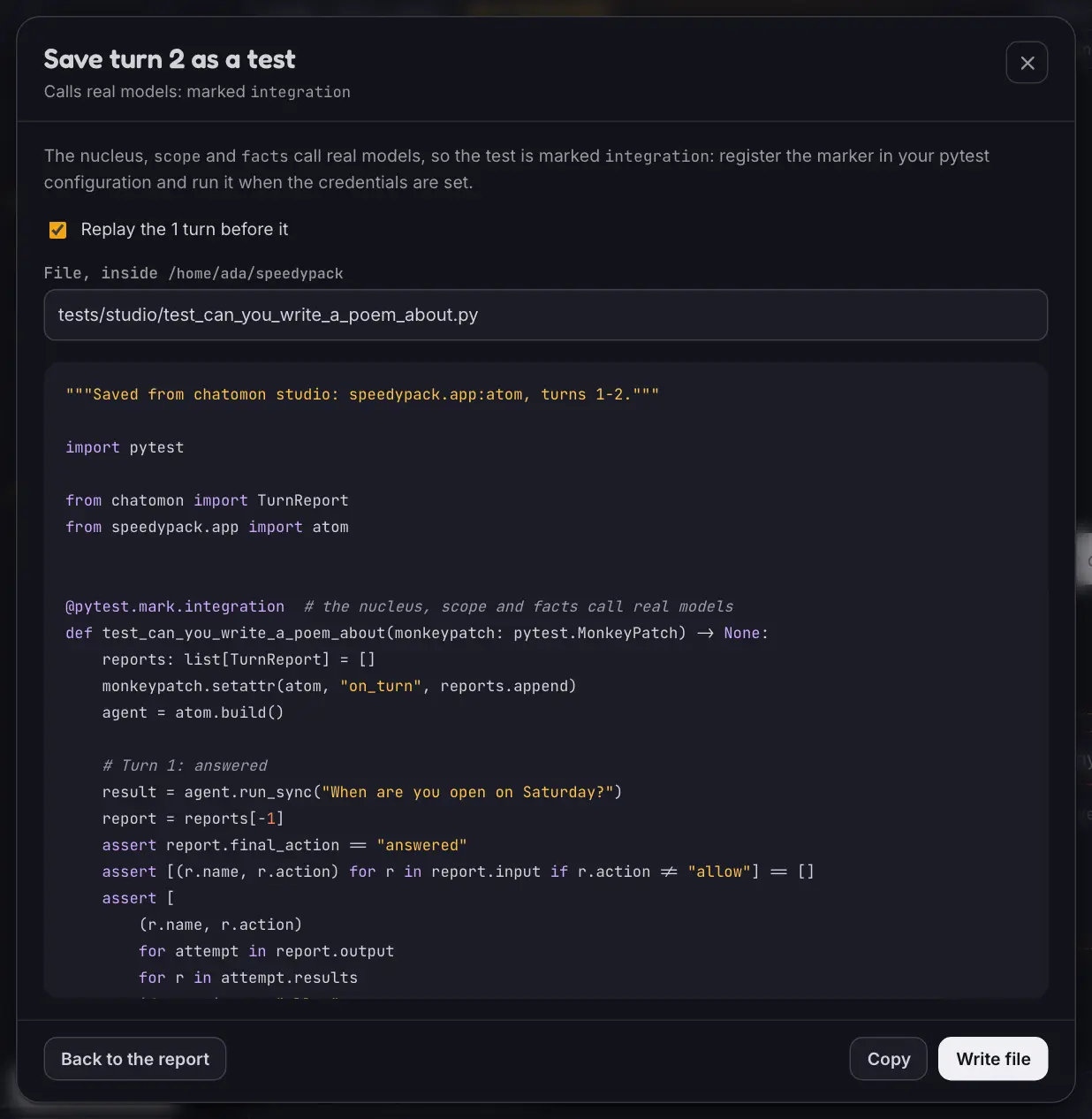Click the monkeypatch.setattr code line
This screenshot has height=1119, width=1092.
click(x=339, y=686)
